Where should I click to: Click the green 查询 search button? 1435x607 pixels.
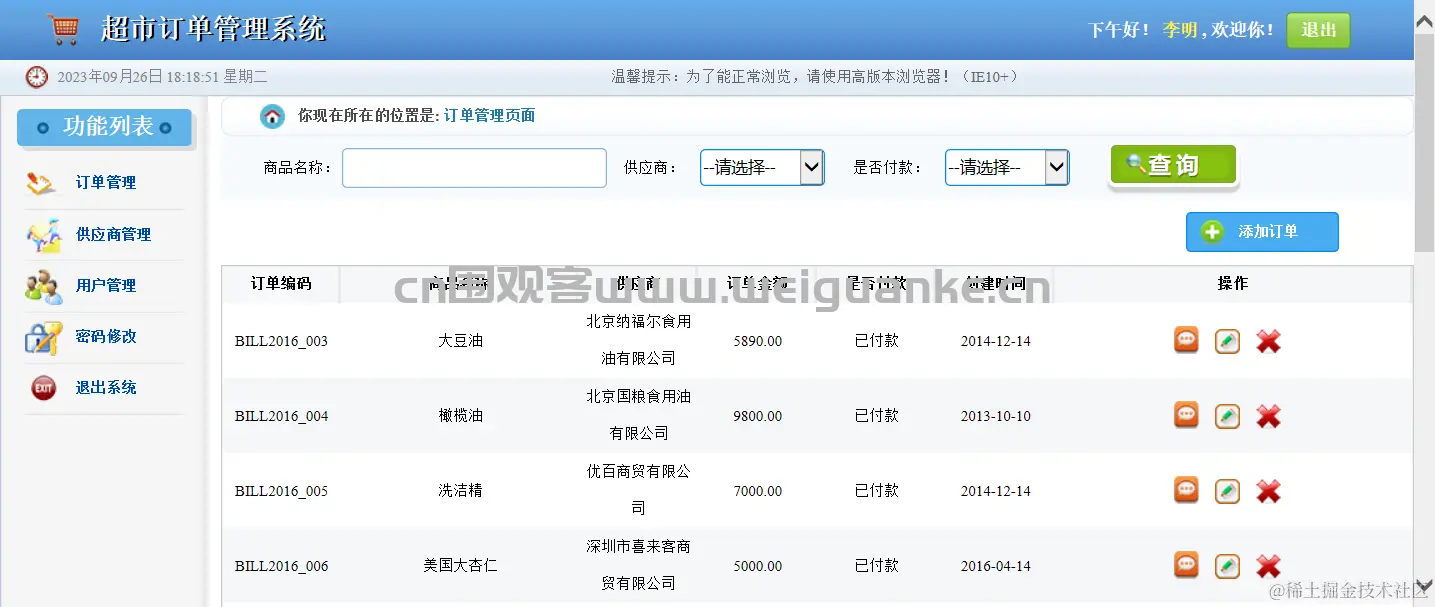(x=1173, y=166)
